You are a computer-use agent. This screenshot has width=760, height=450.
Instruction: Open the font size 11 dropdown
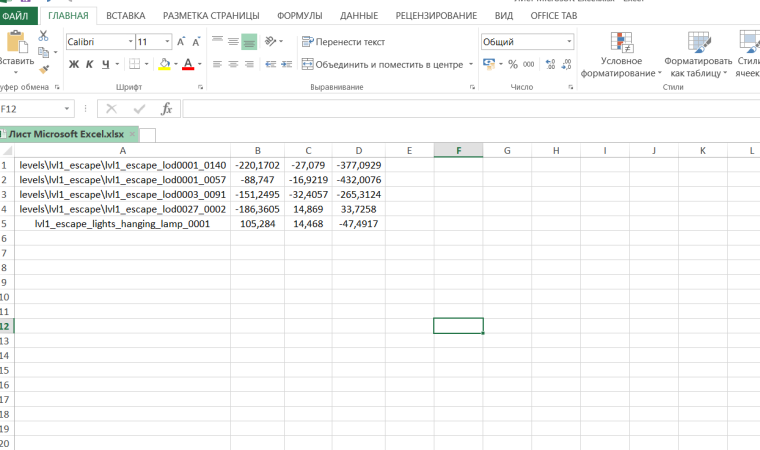[x=167, y=42]
